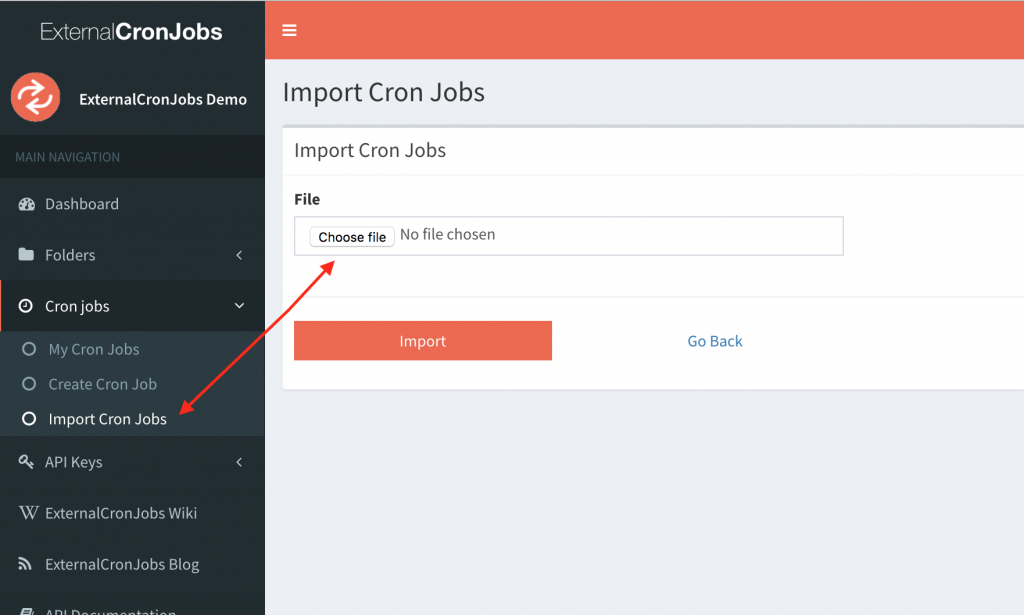Click the API Keys key icon
This screenshot has width=1024, height=615.
pyautogui.click(x=26, y=462)
